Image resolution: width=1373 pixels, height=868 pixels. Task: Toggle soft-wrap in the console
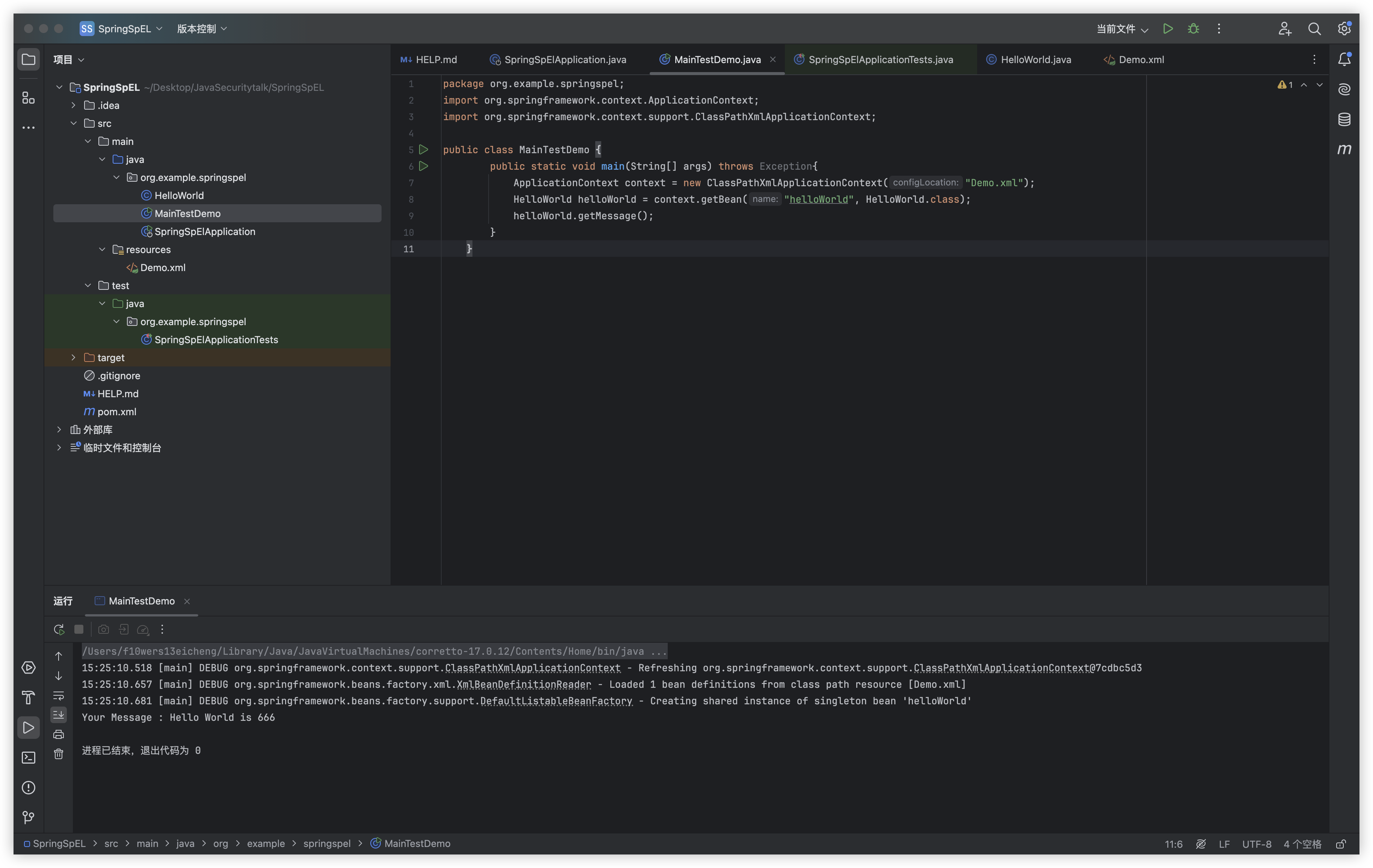coord(58,695)
